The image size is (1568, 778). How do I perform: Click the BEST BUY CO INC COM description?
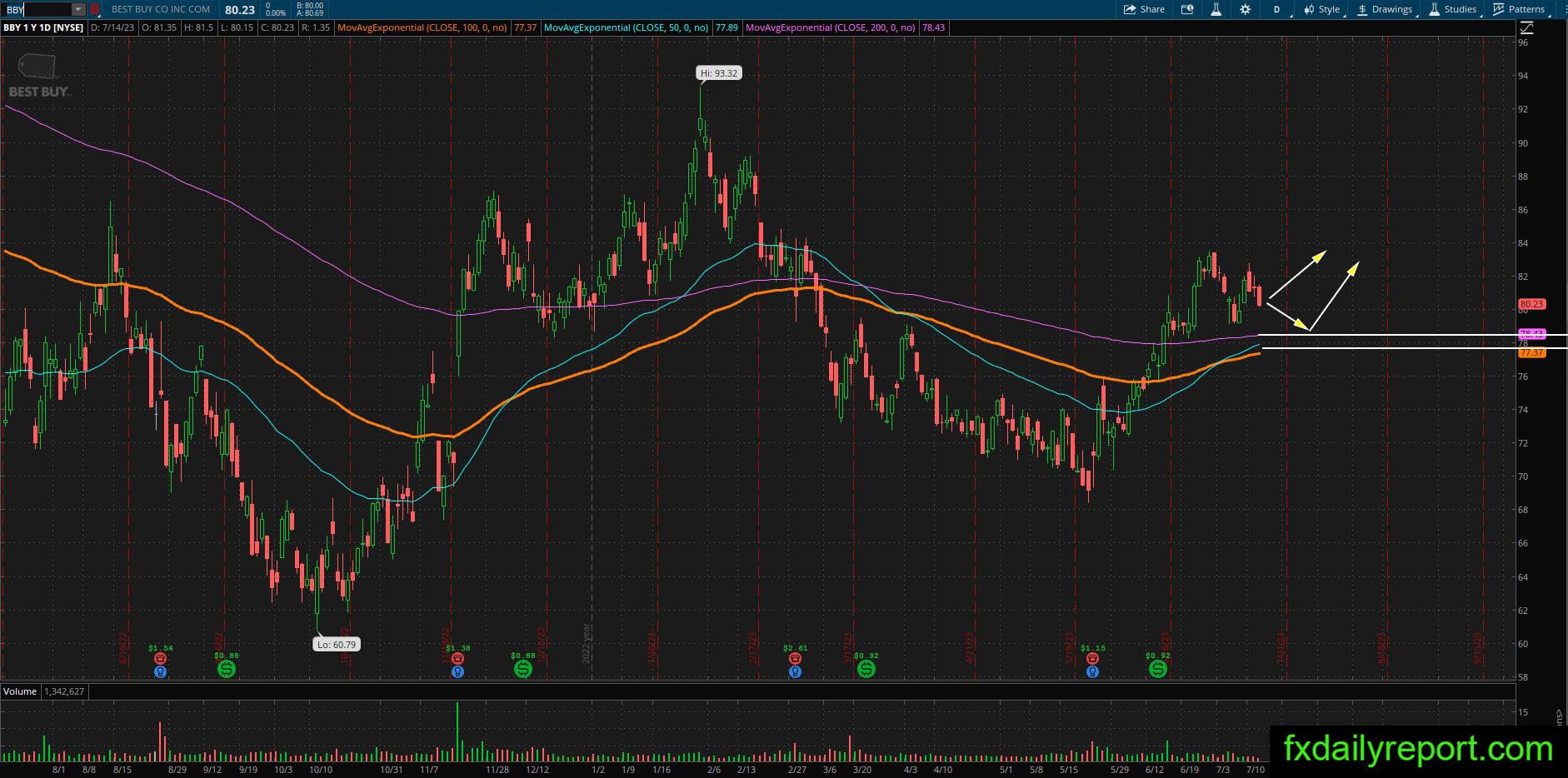pyautogui.click(x=161, y=9)
